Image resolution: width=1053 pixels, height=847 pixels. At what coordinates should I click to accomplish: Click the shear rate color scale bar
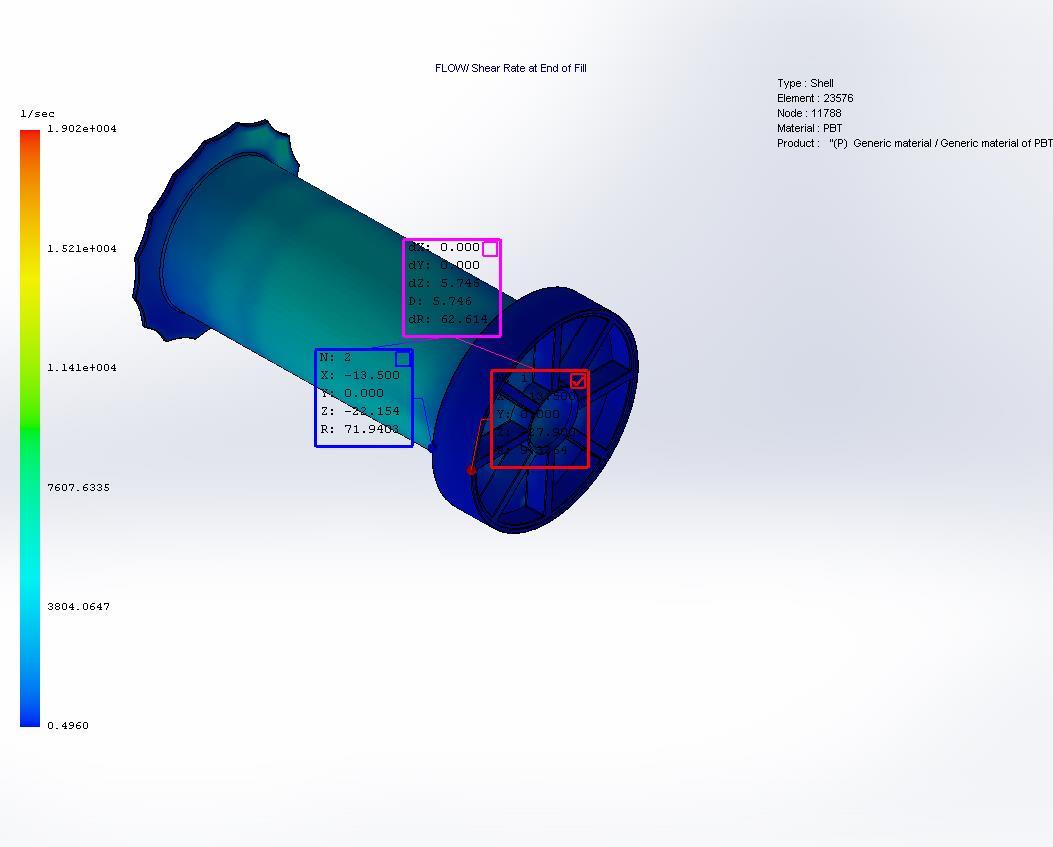tap(30, 428)
